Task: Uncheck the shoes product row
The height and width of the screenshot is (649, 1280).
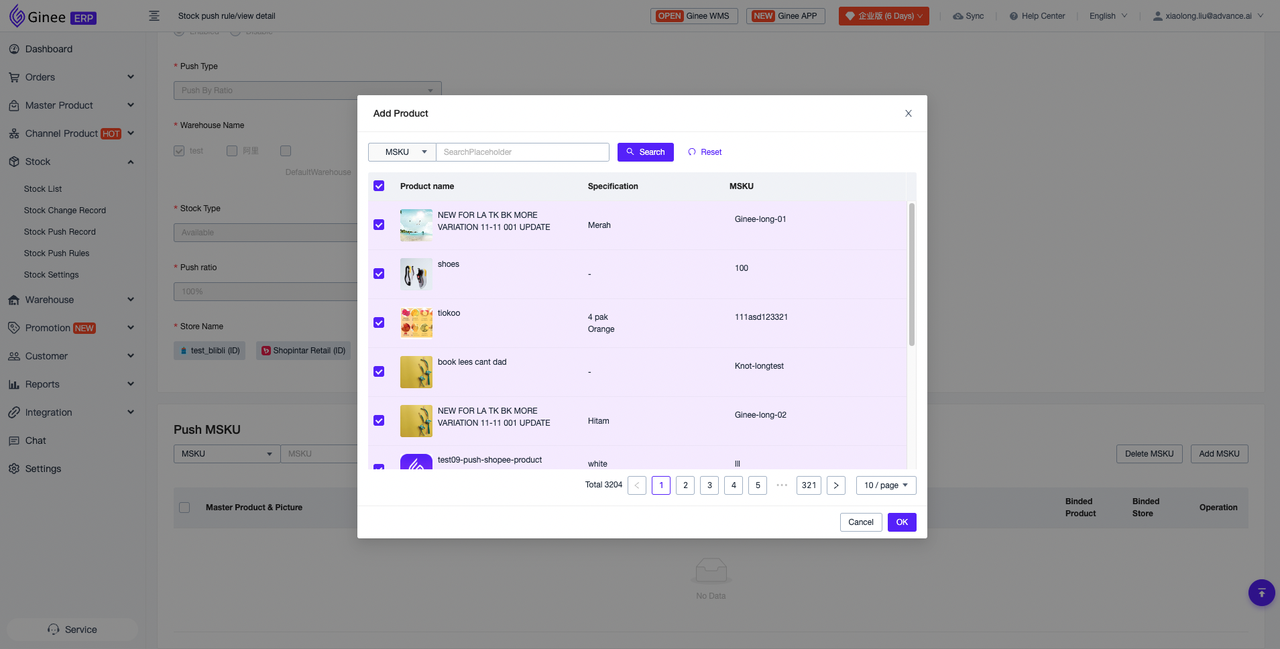Action: click(x=379, y=273)
